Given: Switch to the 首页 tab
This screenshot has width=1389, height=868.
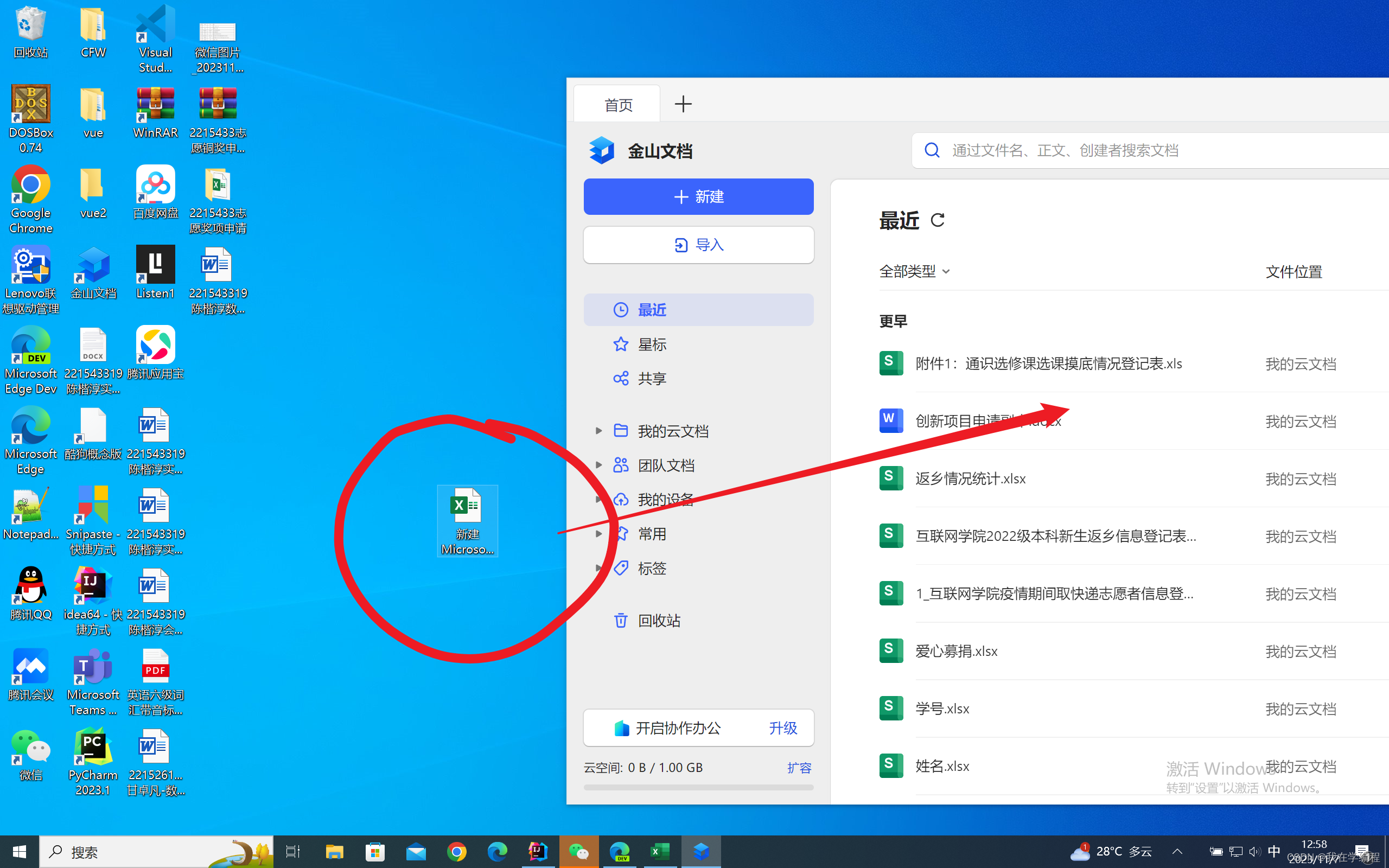Looking at the screenshot, I should [x=618, y=105].
